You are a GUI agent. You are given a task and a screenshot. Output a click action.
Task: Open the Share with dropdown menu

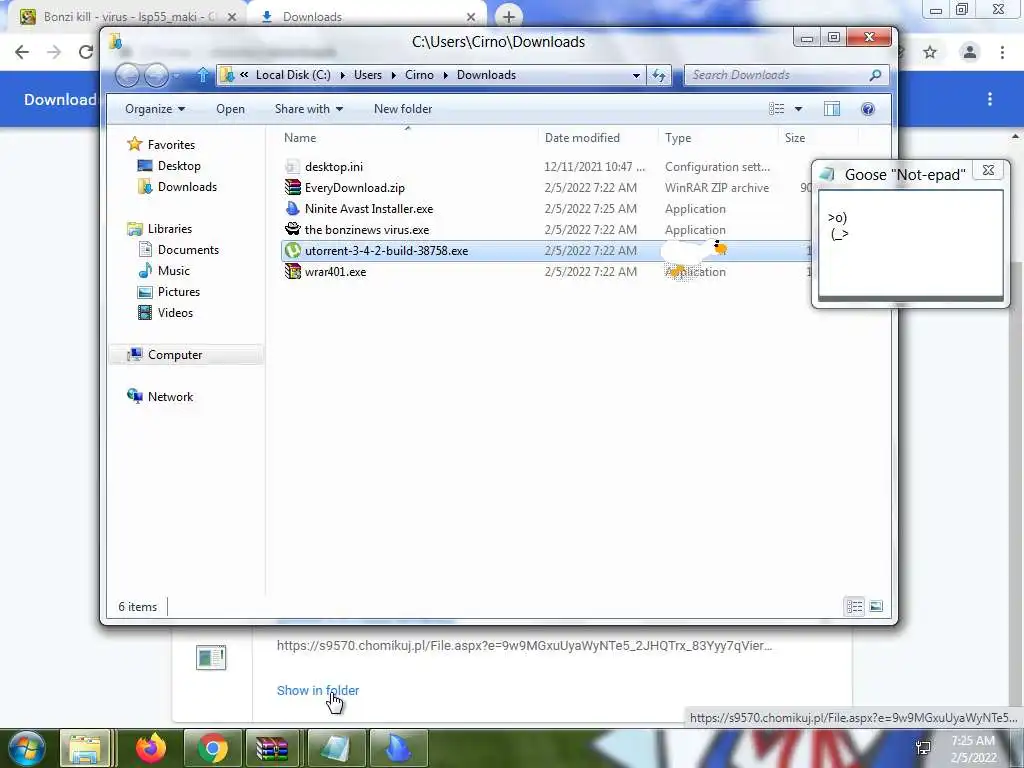pos(309,109)
